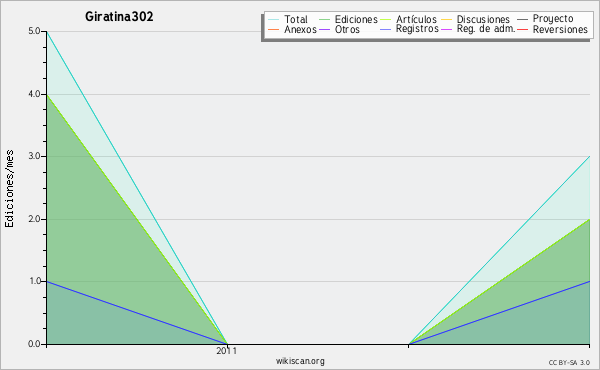Click the CC BY-SA 3.0 license text
Viewport: 600px width, 370px height.
coord(569,363)
